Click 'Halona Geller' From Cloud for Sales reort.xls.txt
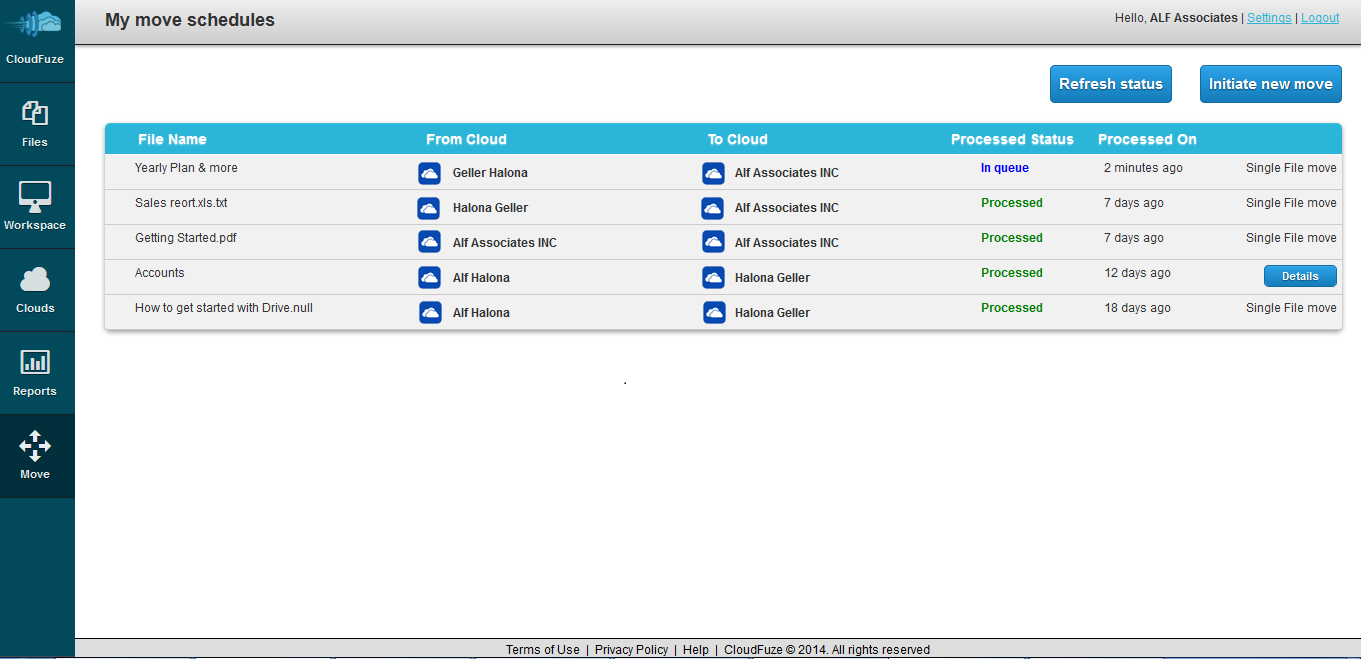Screen dimensions: 1366x659 tap(490, 208)
